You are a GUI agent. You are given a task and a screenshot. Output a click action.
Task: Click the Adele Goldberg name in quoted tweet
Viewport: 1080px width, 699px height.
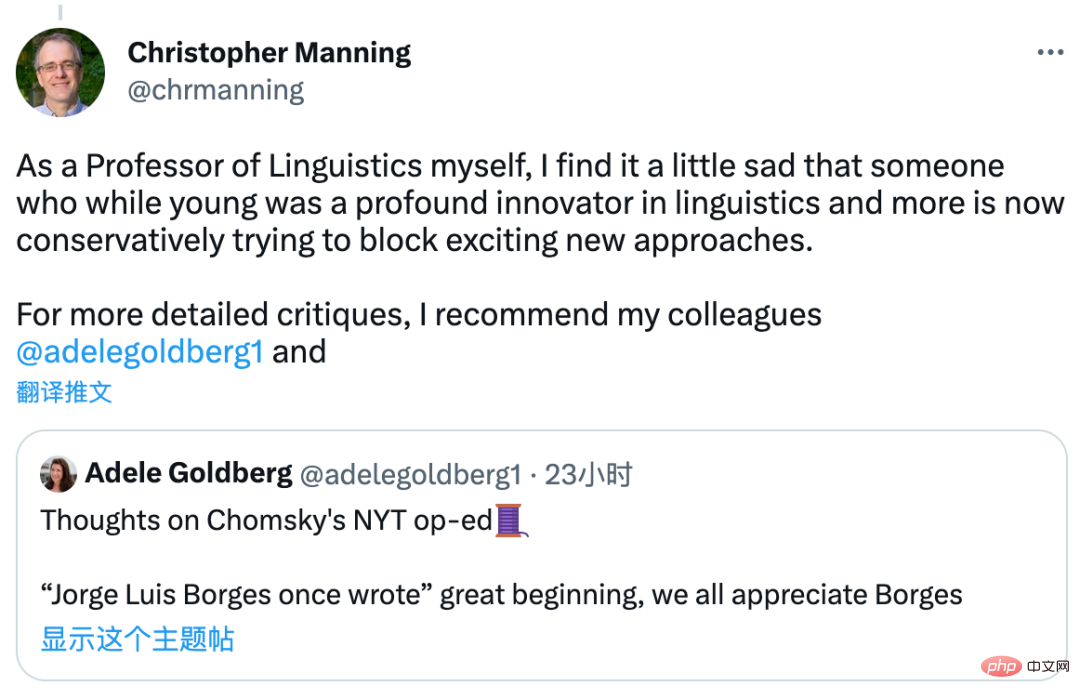tap(189, 473)
